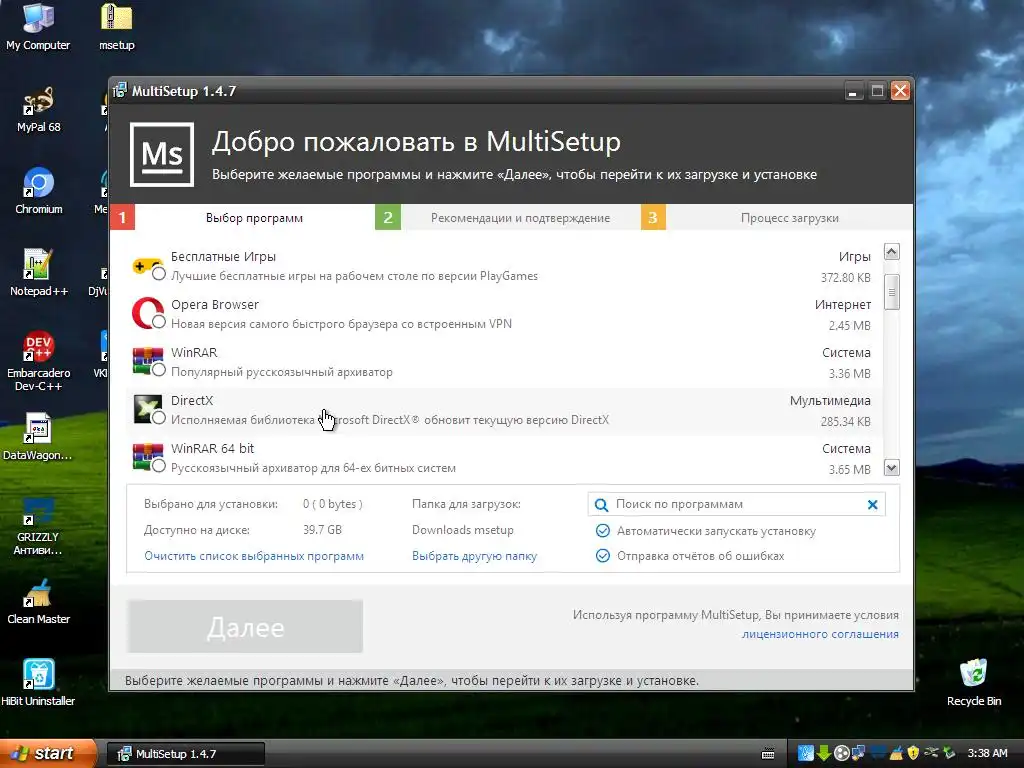This screenshot has height=768, width=1024.
Task: Open HiBit Uninstaller desktop shortcut
Action: tap(38, 683)
